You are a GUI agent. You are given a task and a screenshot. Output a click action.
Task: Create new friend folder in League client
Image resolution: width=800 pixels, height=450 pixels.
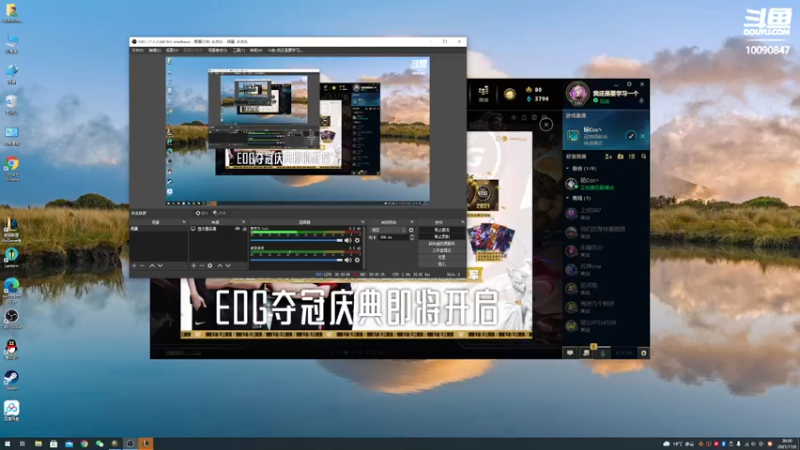(x=620, y=157)
